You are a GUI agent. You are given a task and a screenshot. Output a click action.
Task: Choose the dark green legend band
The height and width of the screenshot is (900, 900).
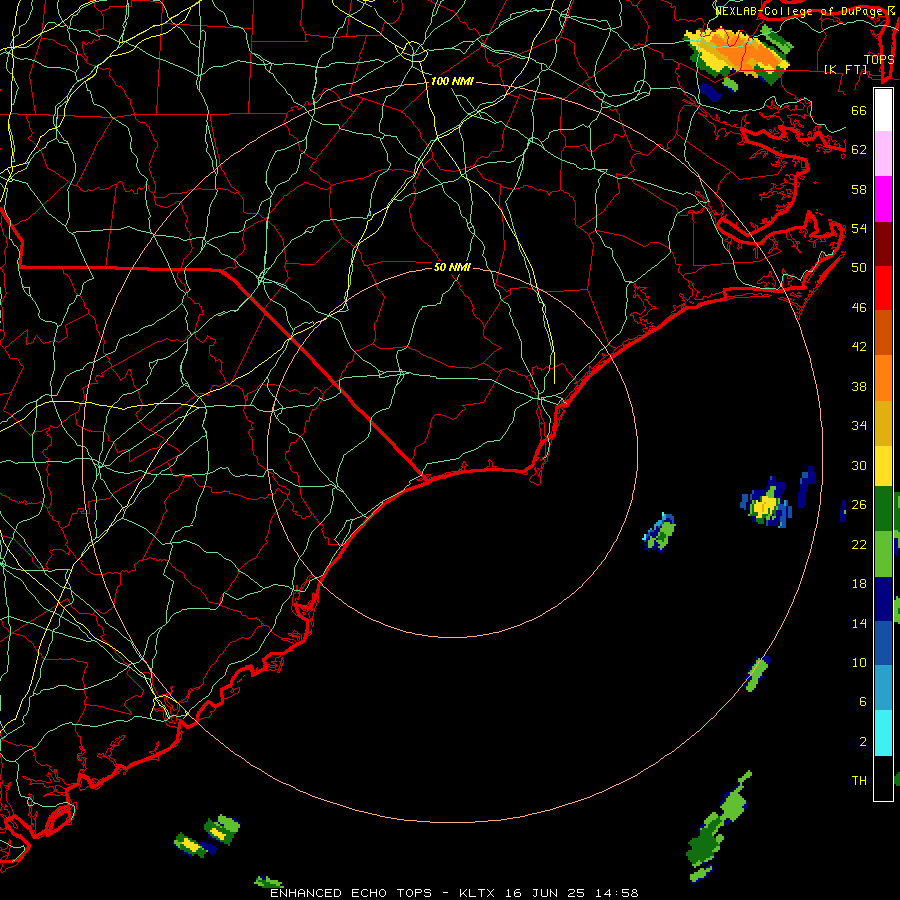(883, 509)
